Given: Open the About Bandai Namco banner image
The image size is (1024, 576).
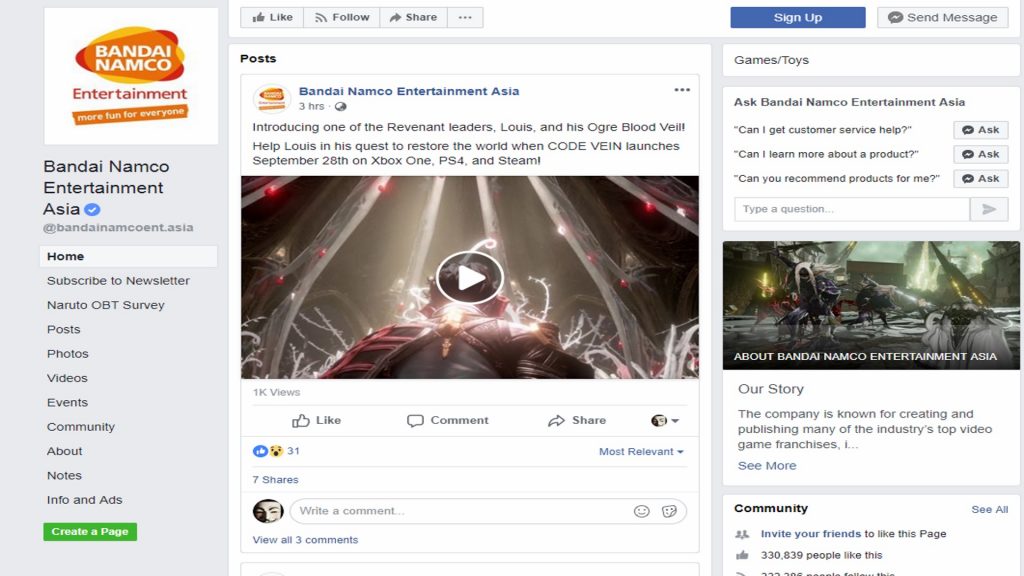Looking at the screenshot, I should tap(871, 305).
